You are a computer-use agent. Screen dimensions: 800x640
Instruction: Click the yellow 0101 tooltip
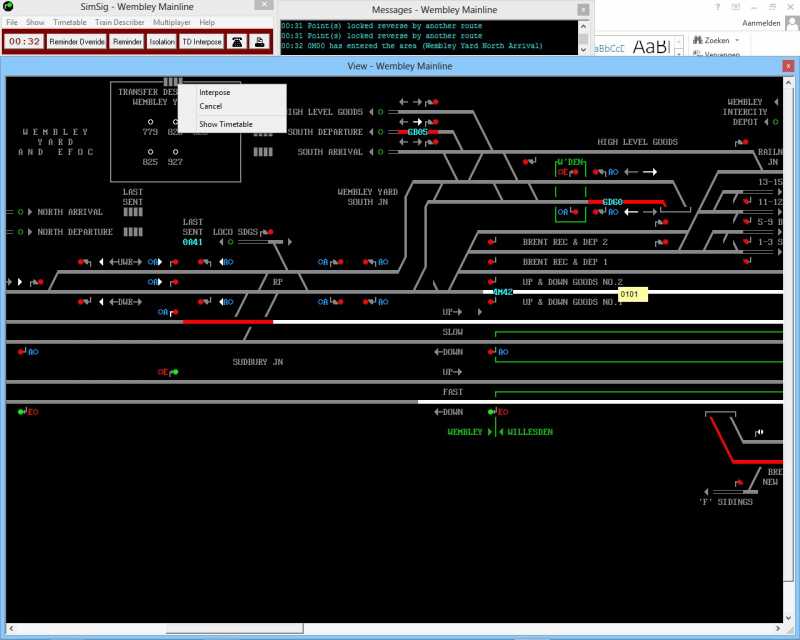(x=633, y=294)
